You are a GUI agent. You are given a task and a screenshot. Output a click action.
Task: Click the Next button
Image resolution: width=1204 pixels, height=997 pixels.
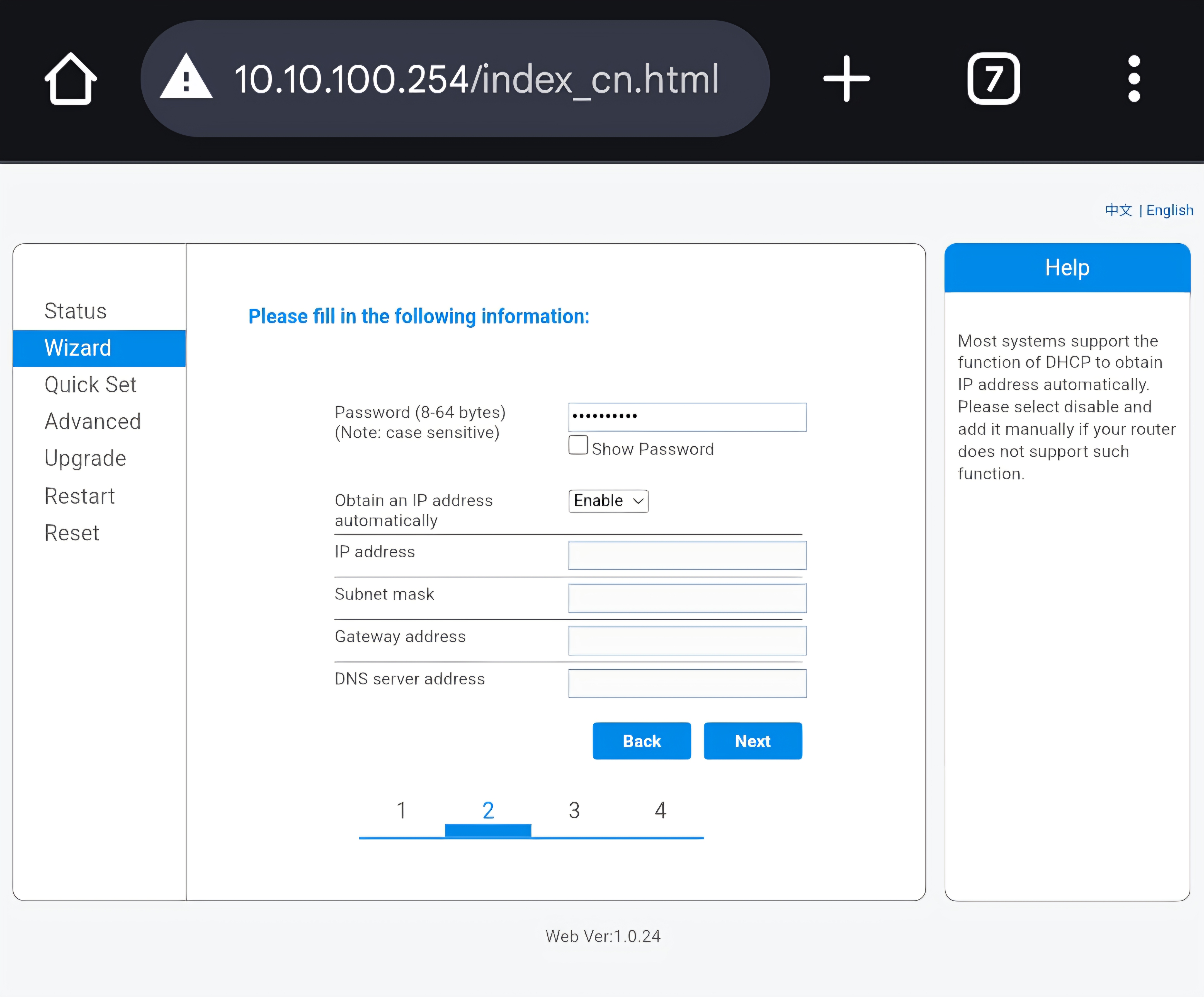[x=753, y=741]
